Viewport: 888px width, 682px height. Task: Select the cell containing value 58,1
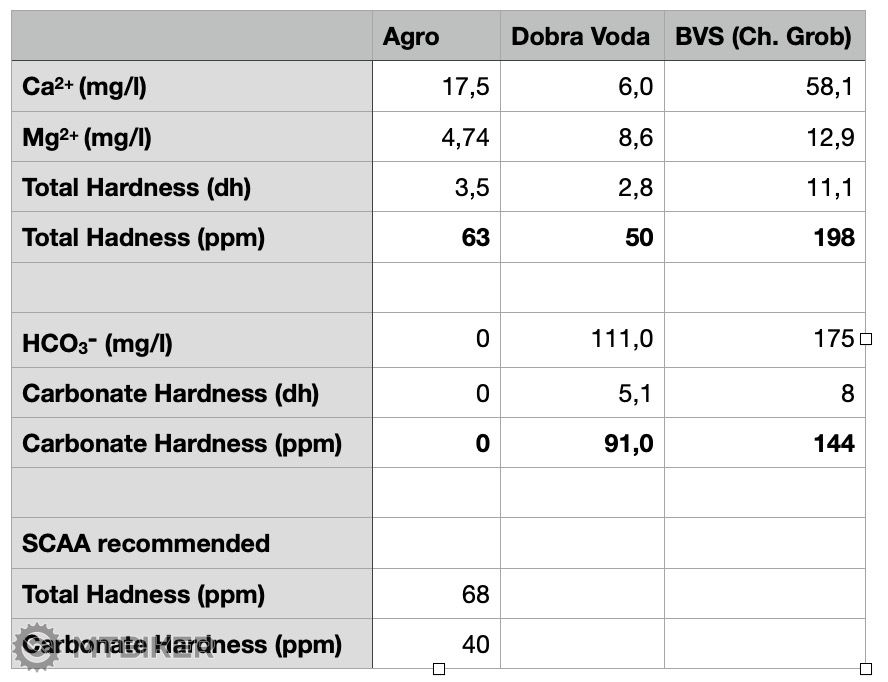click(x=765, y=87)
